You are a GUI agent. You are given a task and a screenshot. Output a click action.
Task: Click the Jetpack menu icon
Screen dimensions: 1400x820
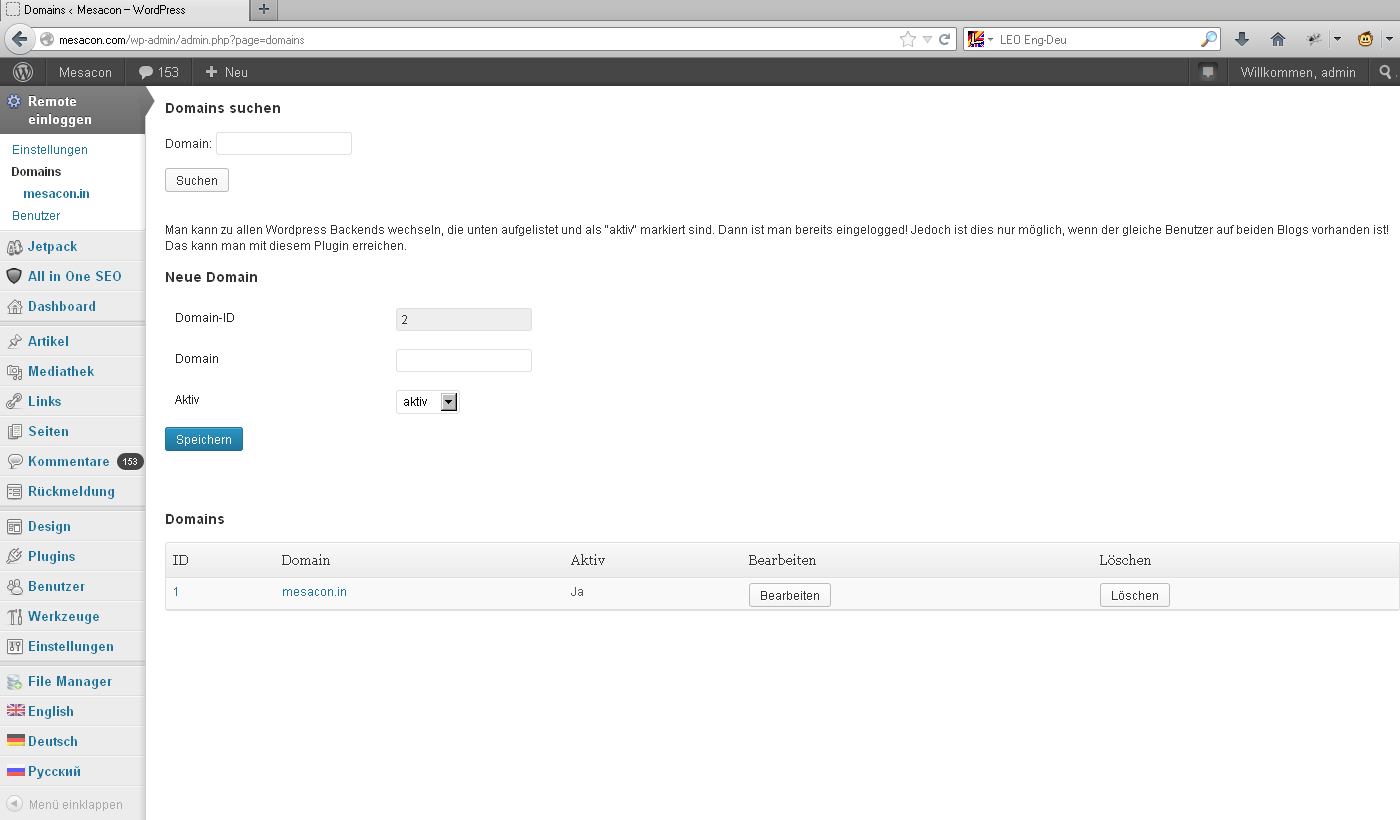click(x=14, y=247)
